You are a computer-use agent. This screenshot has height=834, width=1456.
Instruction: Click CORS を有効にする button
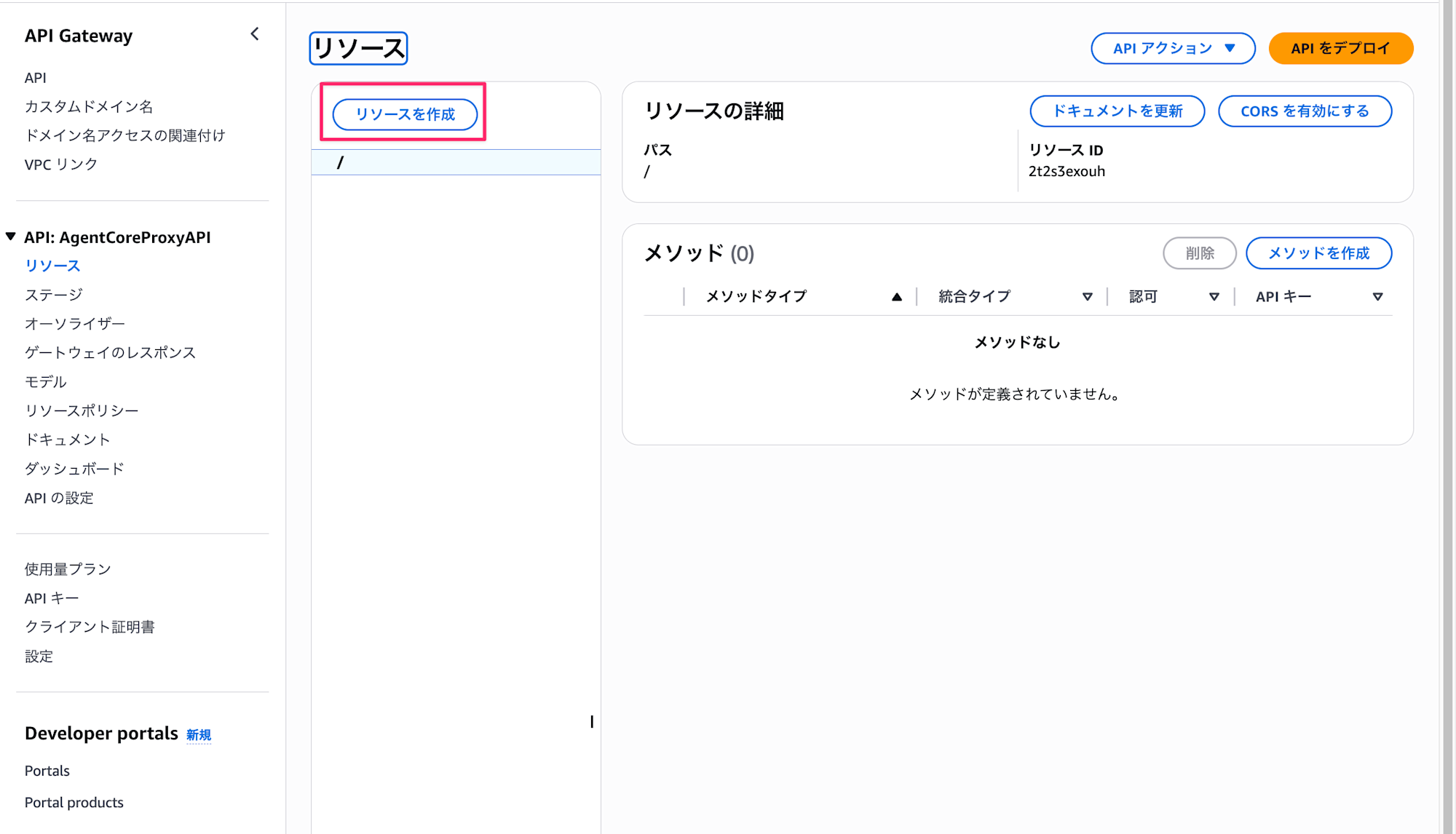point(1305,111)
